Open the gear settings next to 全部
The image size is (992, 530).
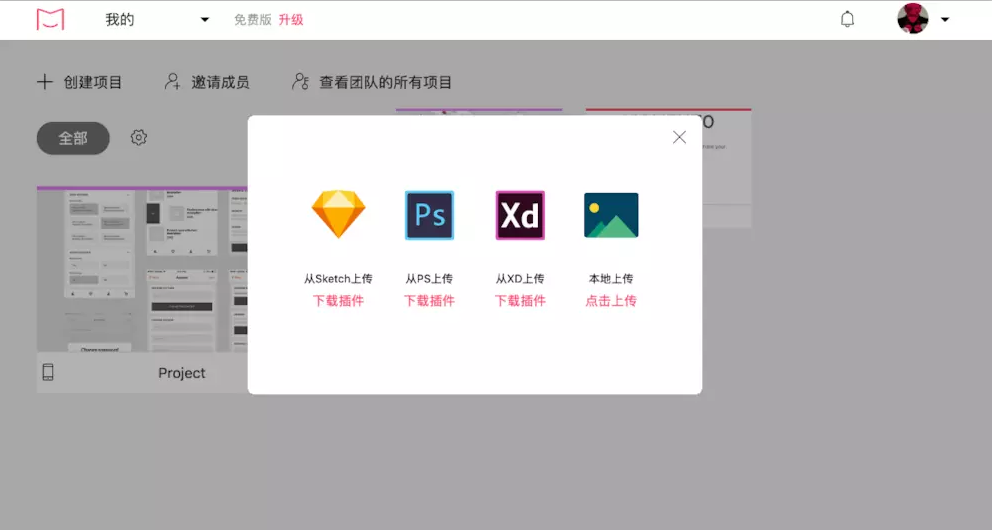139,137
